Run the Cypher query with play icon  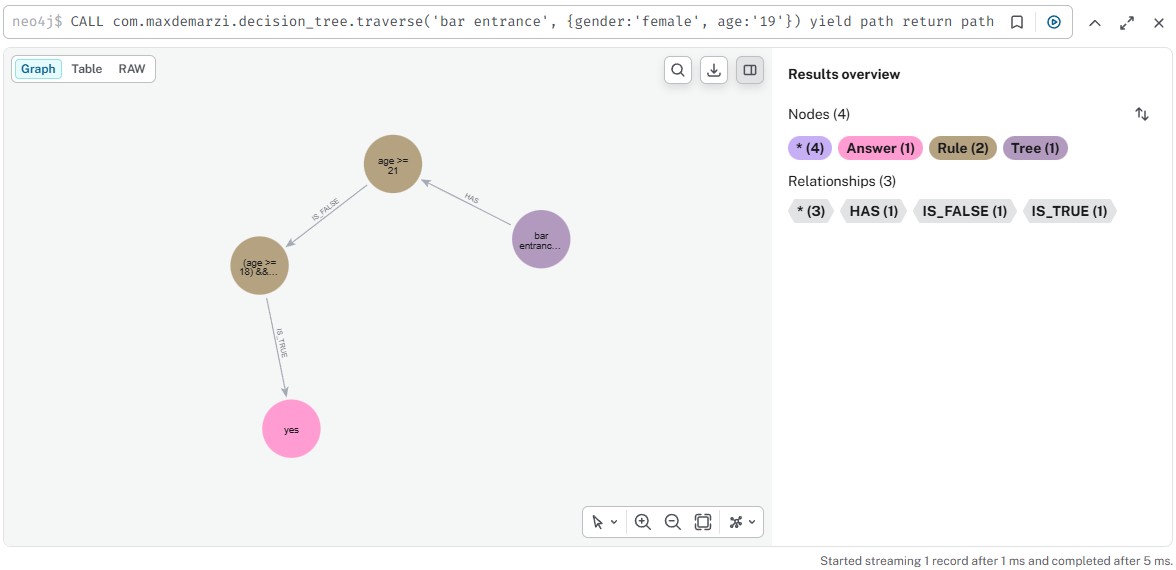pos(1053,22)
